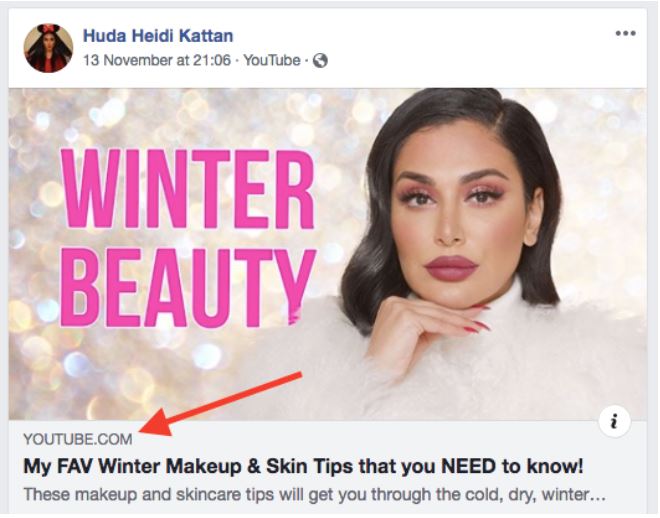Click the red arrow pointing at YOUTUBE.COM
This screenshot has width=660, height=518.
221,404
